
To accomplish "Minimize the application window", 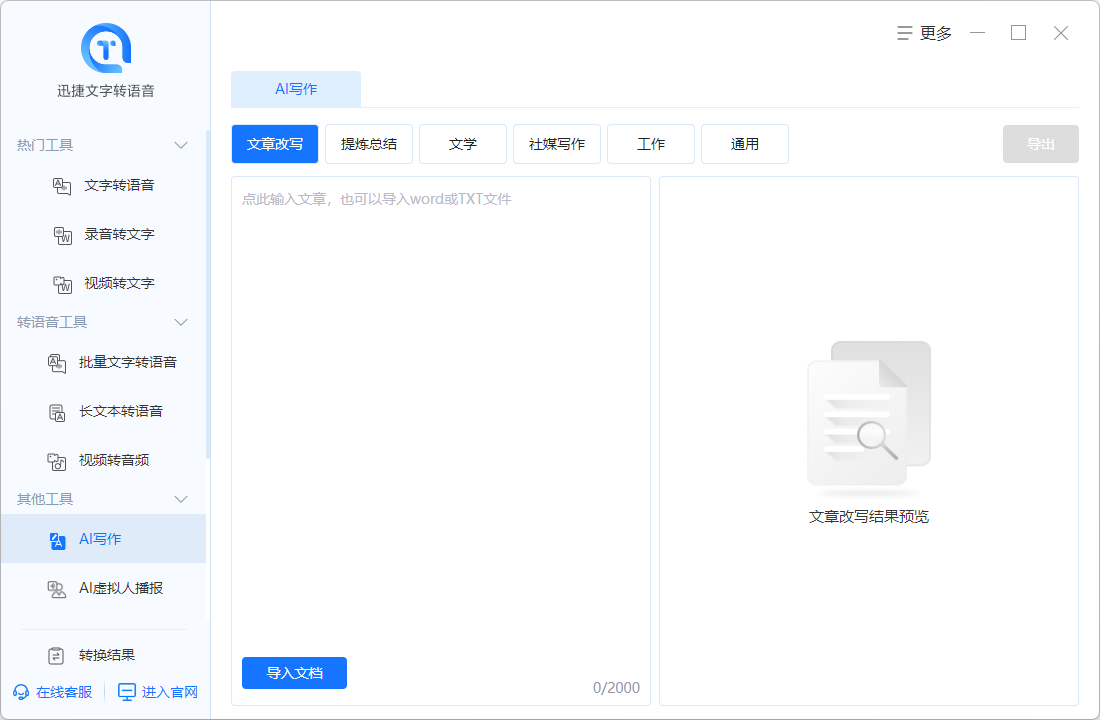I will [977, 33].
